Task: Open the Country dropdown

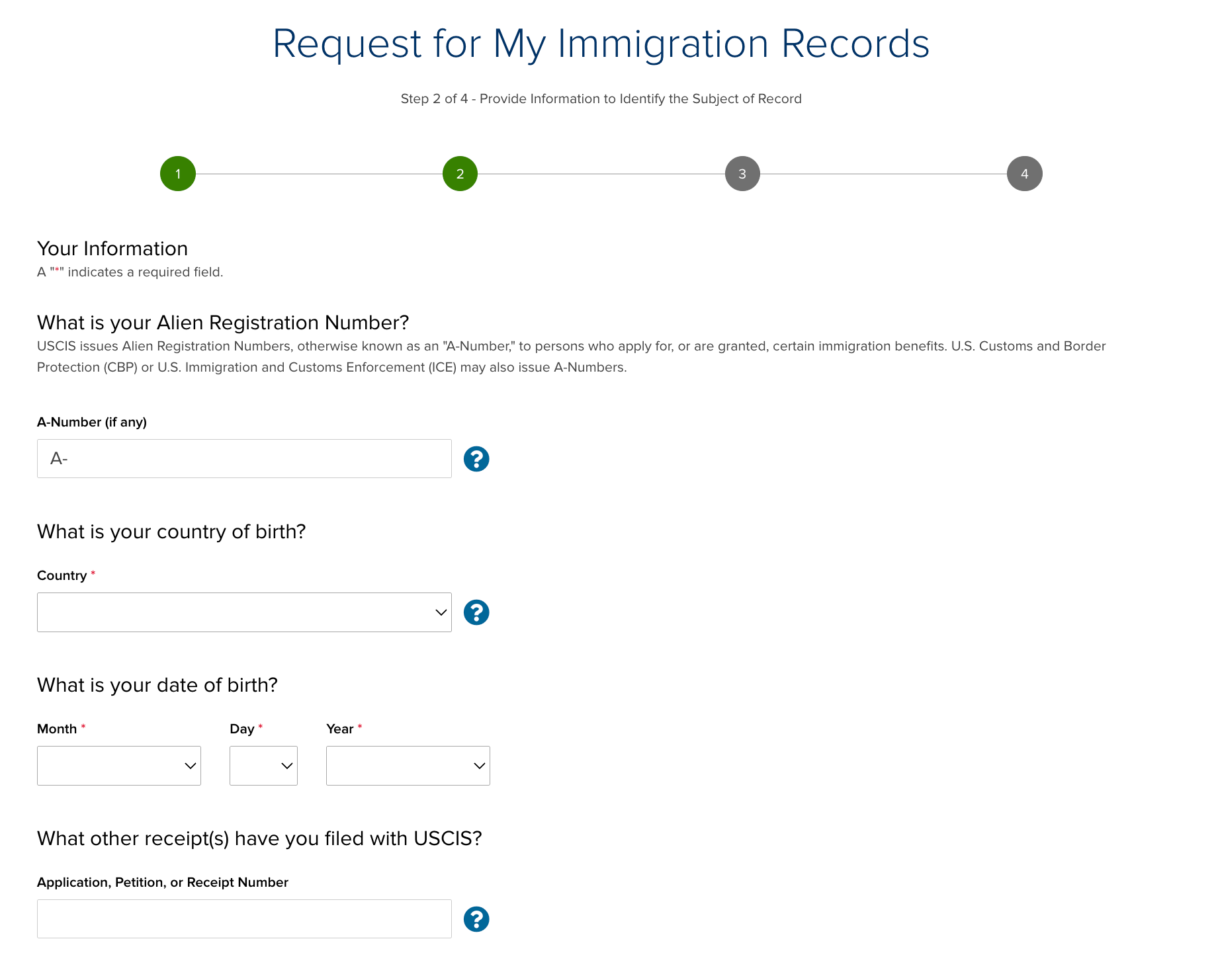Action: (244, 612)
